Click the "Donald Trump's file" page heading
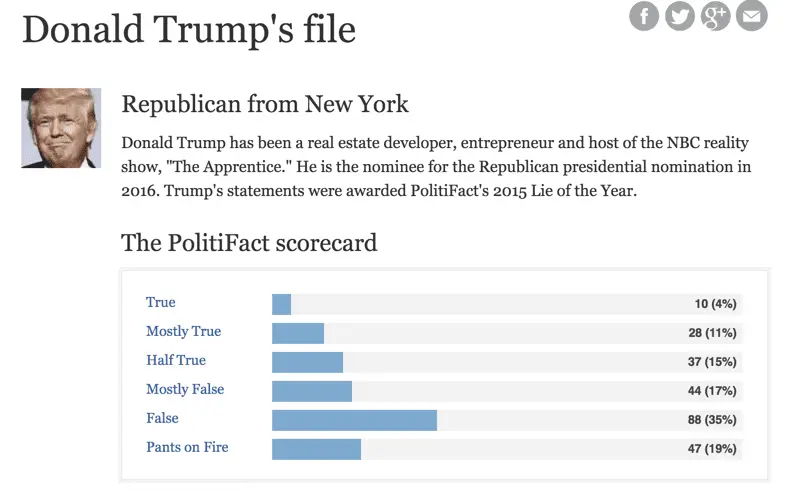The height and width of the screenshot is (503, 788). (189, 29)
